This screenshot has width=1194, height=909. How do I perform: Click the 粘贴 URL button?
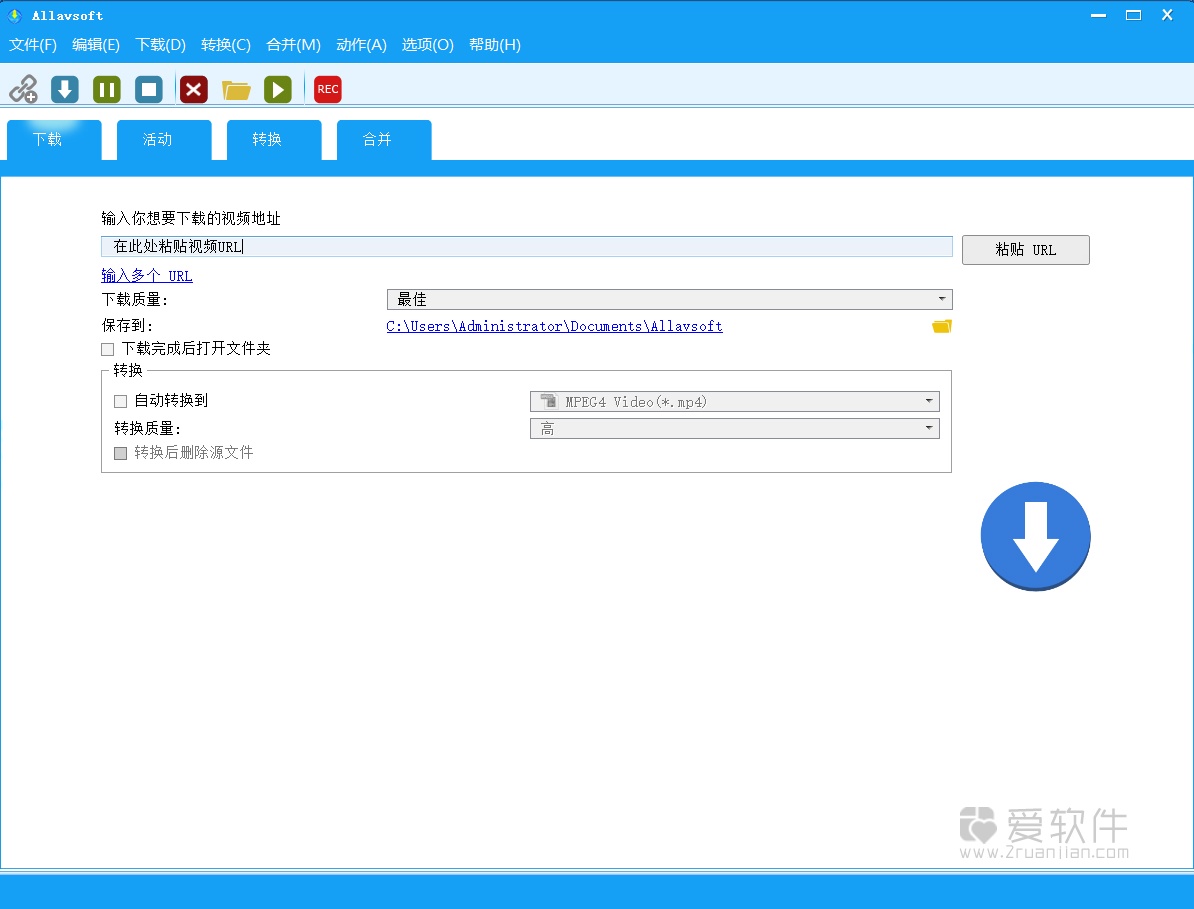coord(1026,250)
